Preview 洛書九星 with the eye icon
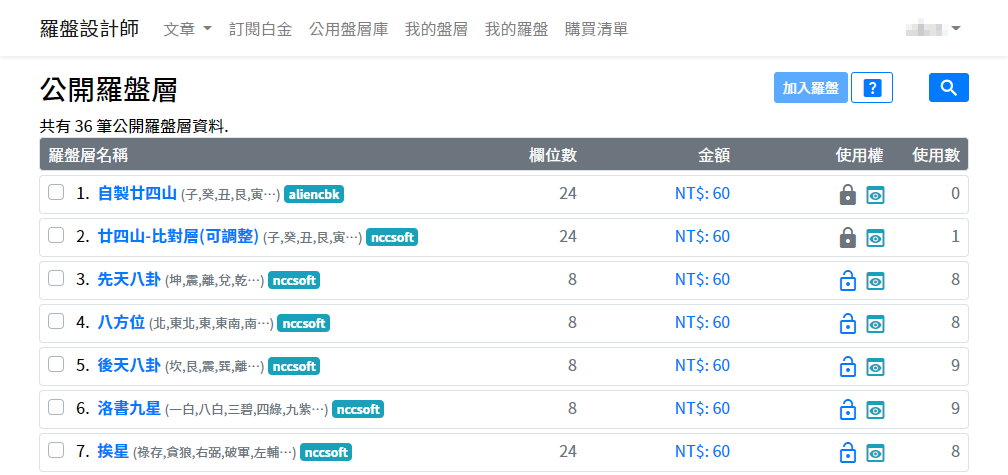The image size is (1008, 475). pos(875,410)
